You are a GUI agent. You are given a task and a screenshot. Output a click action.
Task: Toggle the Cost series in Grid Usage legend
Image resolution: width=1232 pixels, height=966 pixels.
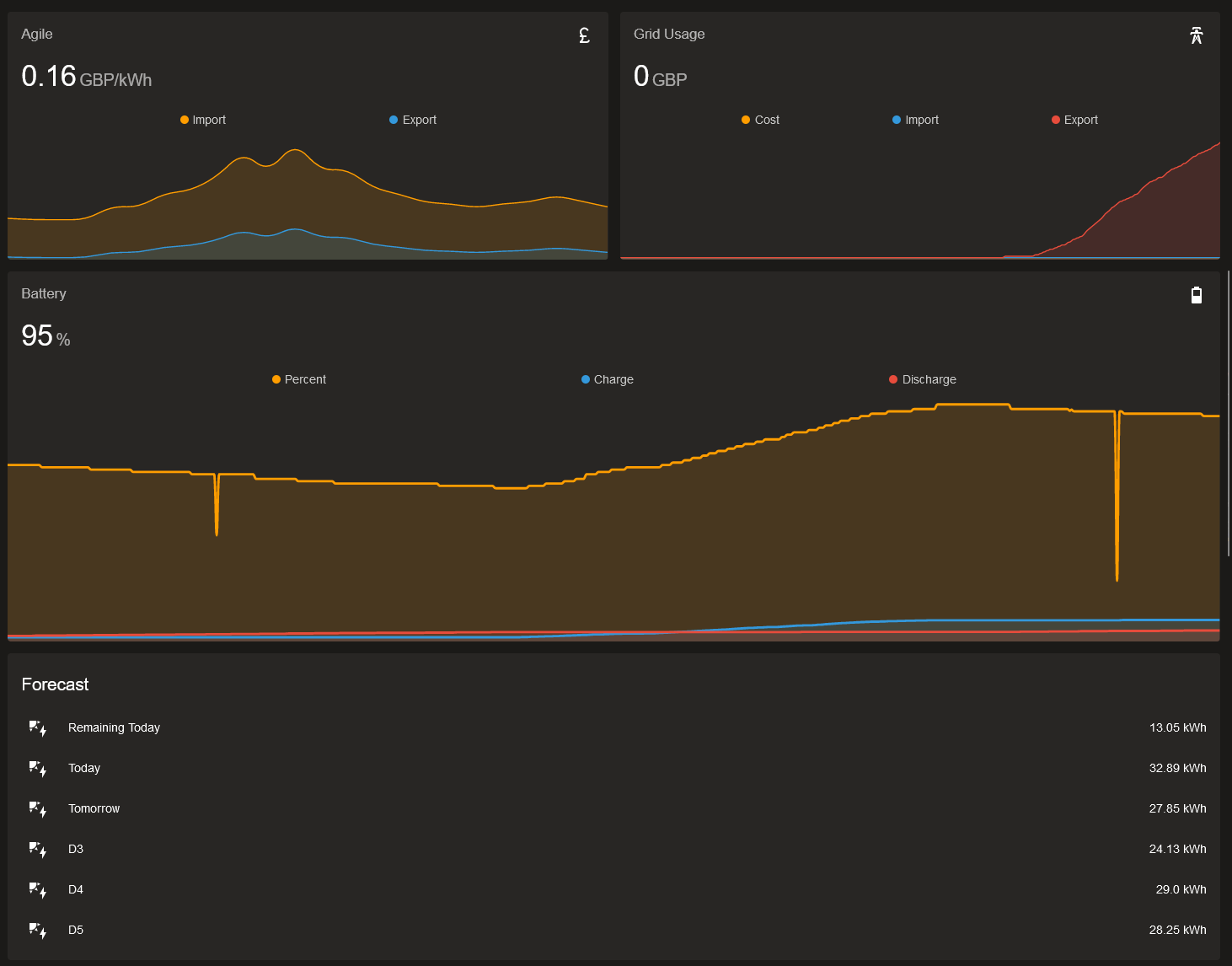(x=760, y=120)
